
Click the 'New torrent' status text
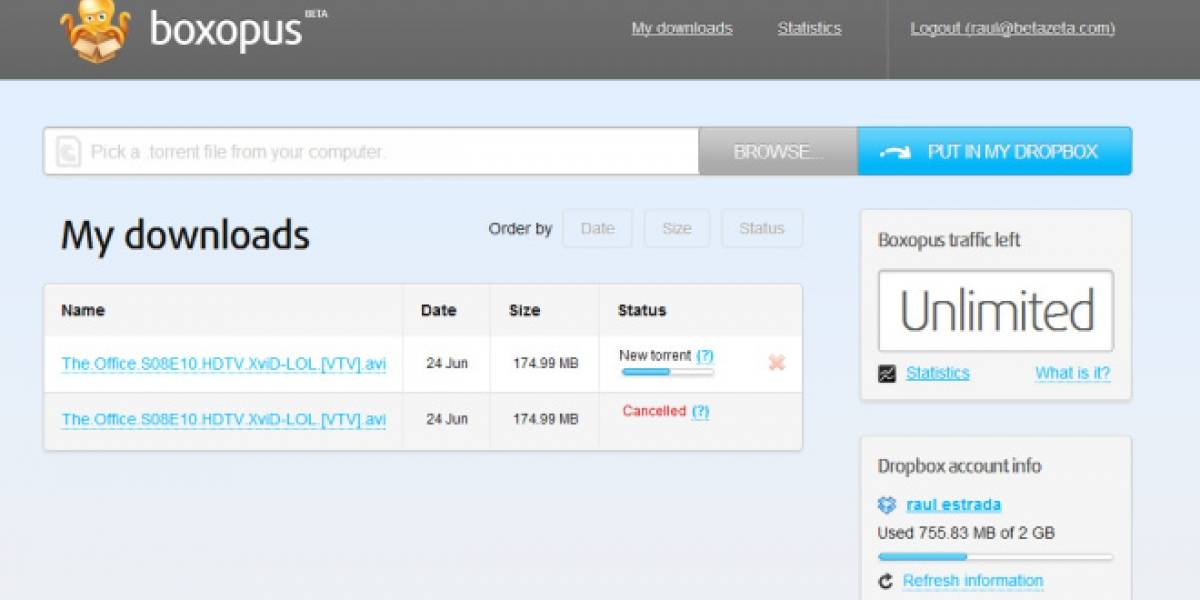[x=655, y=355]
